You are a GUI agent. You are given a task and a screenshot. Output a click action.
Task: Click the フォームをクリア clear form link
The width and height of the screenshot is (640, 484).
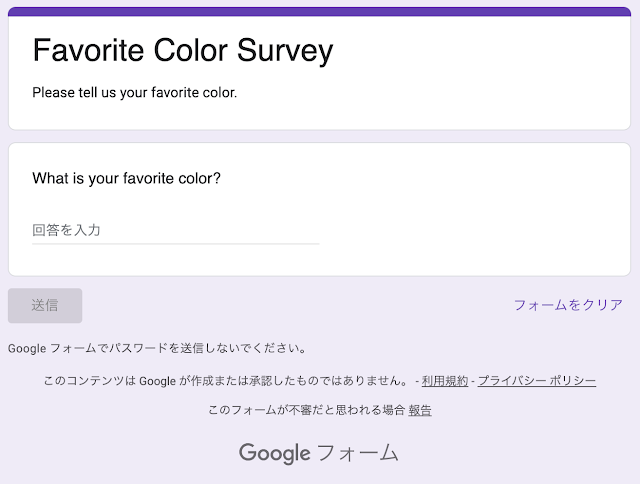pyautogui.click(x=568, y=305)
